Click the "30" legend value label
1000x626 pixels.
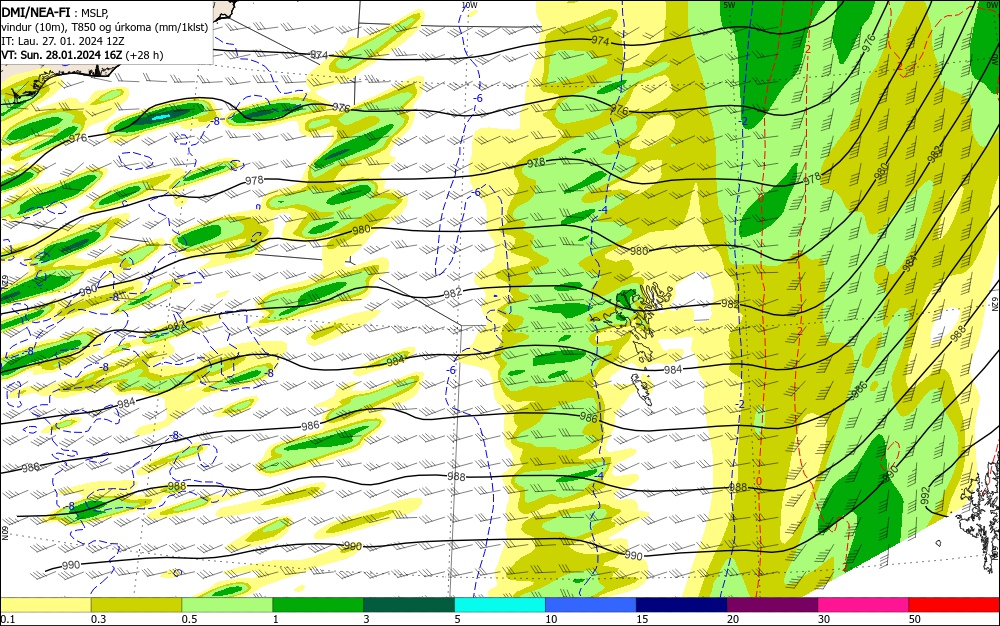pos(824,620)
